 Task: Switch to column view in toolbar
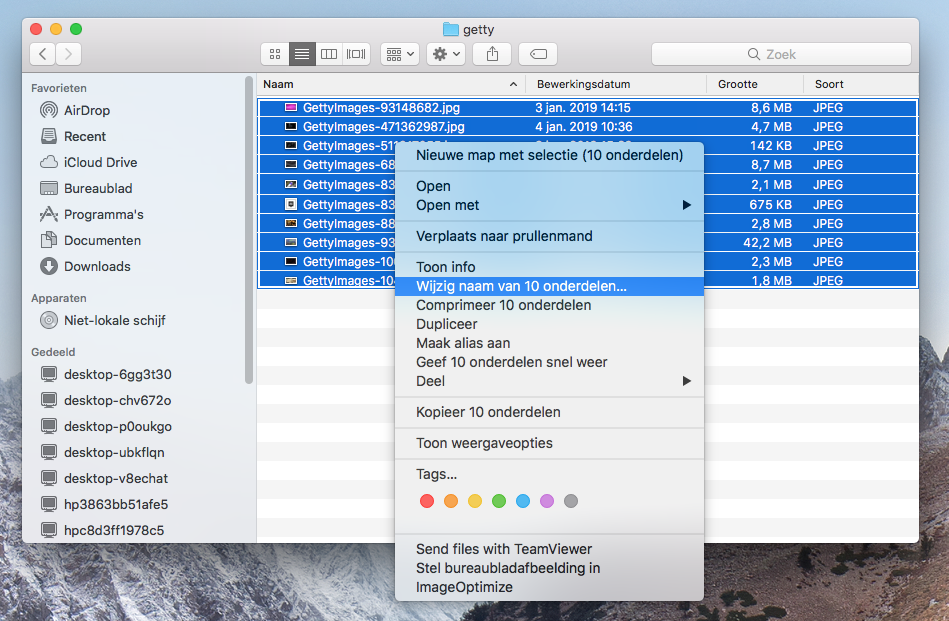[329, 54]
